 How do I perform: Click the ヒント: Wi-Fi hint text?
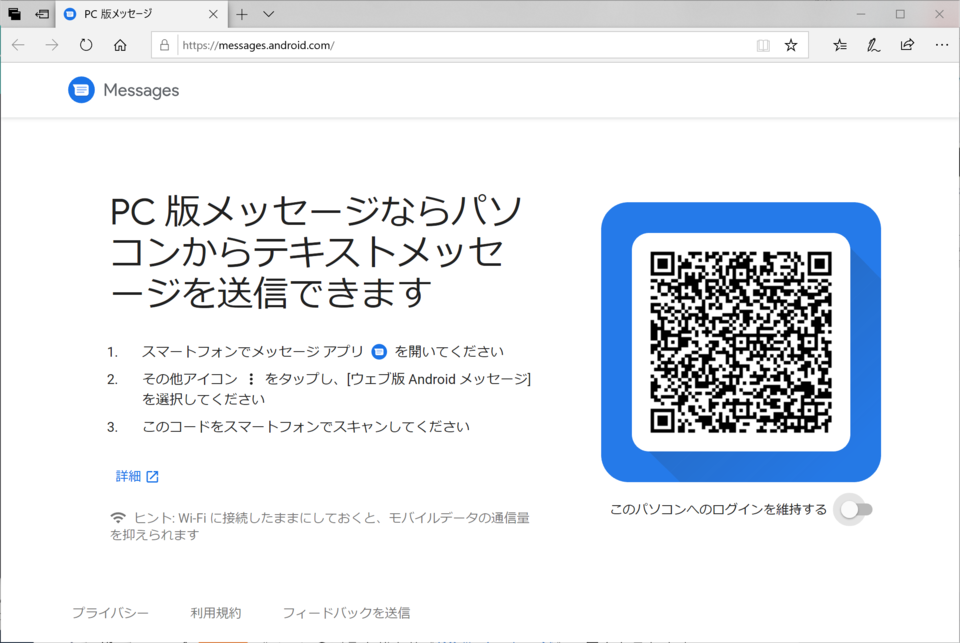(320, 526)
